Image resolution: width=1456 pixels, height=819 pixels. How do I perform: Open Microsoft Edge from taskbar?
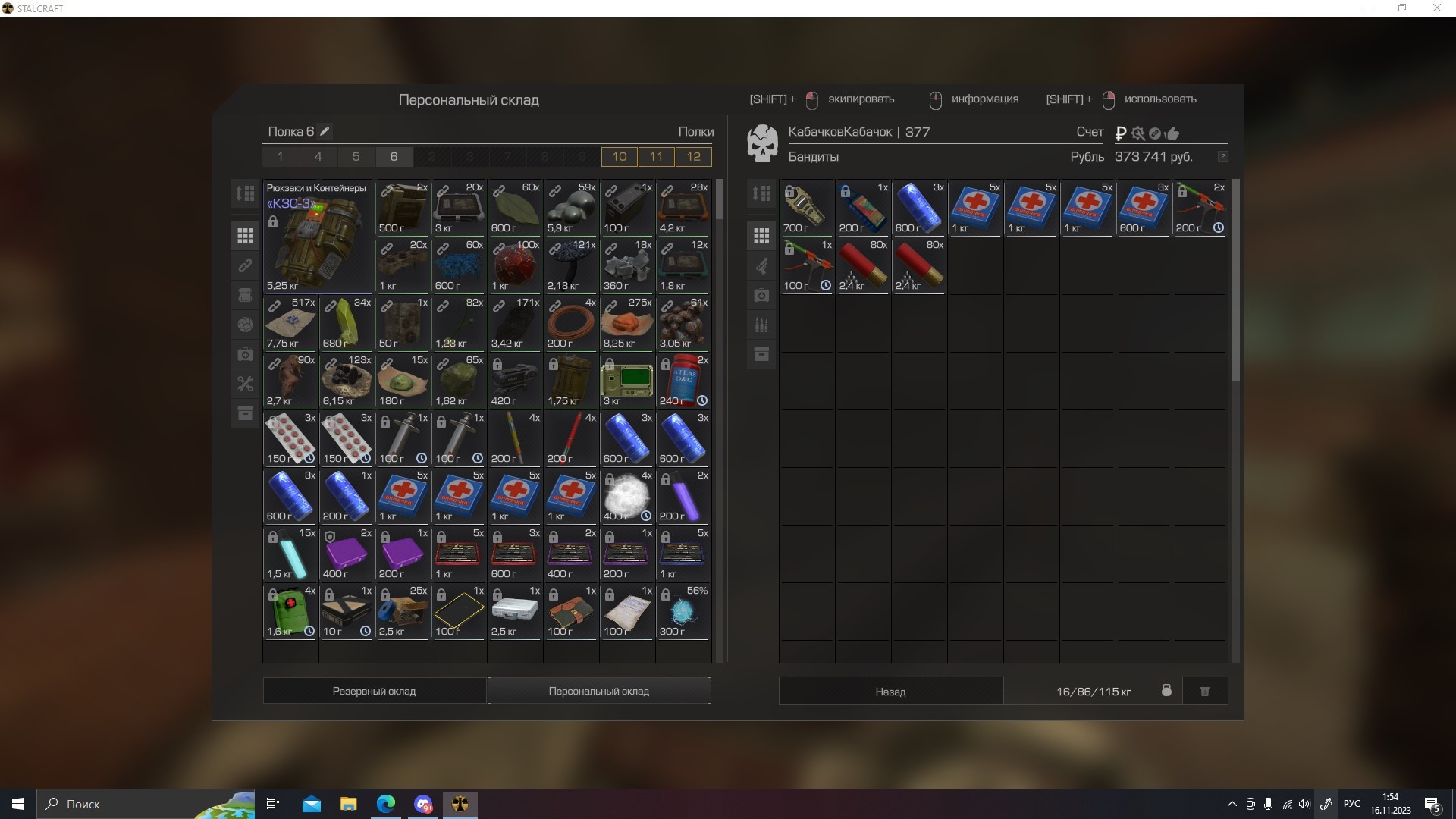click(386, 804)
